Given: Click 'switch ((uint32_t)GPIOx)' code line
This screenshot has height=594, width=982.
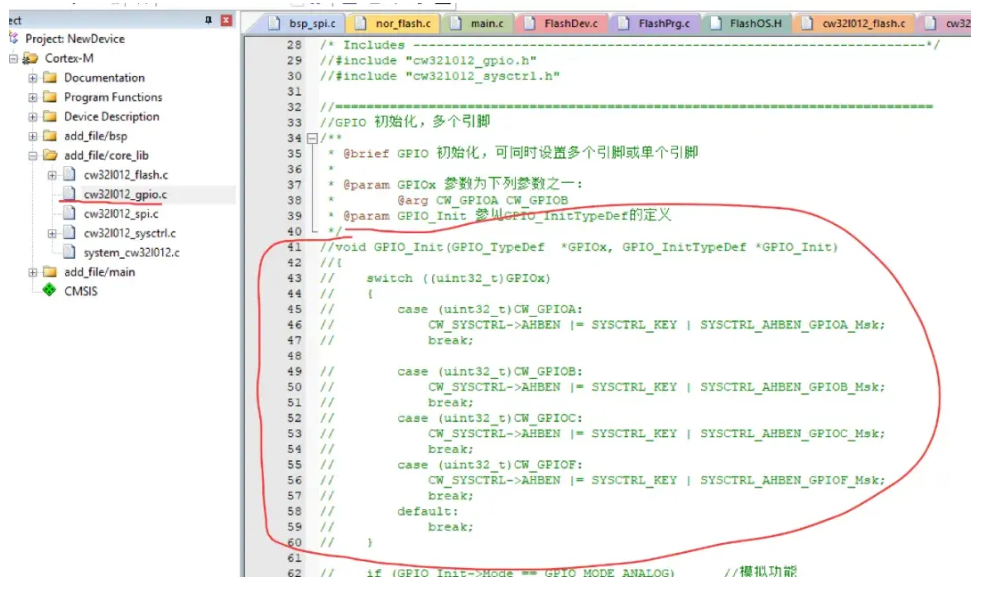Looking at the screenshot, I should tap(458, 278).
